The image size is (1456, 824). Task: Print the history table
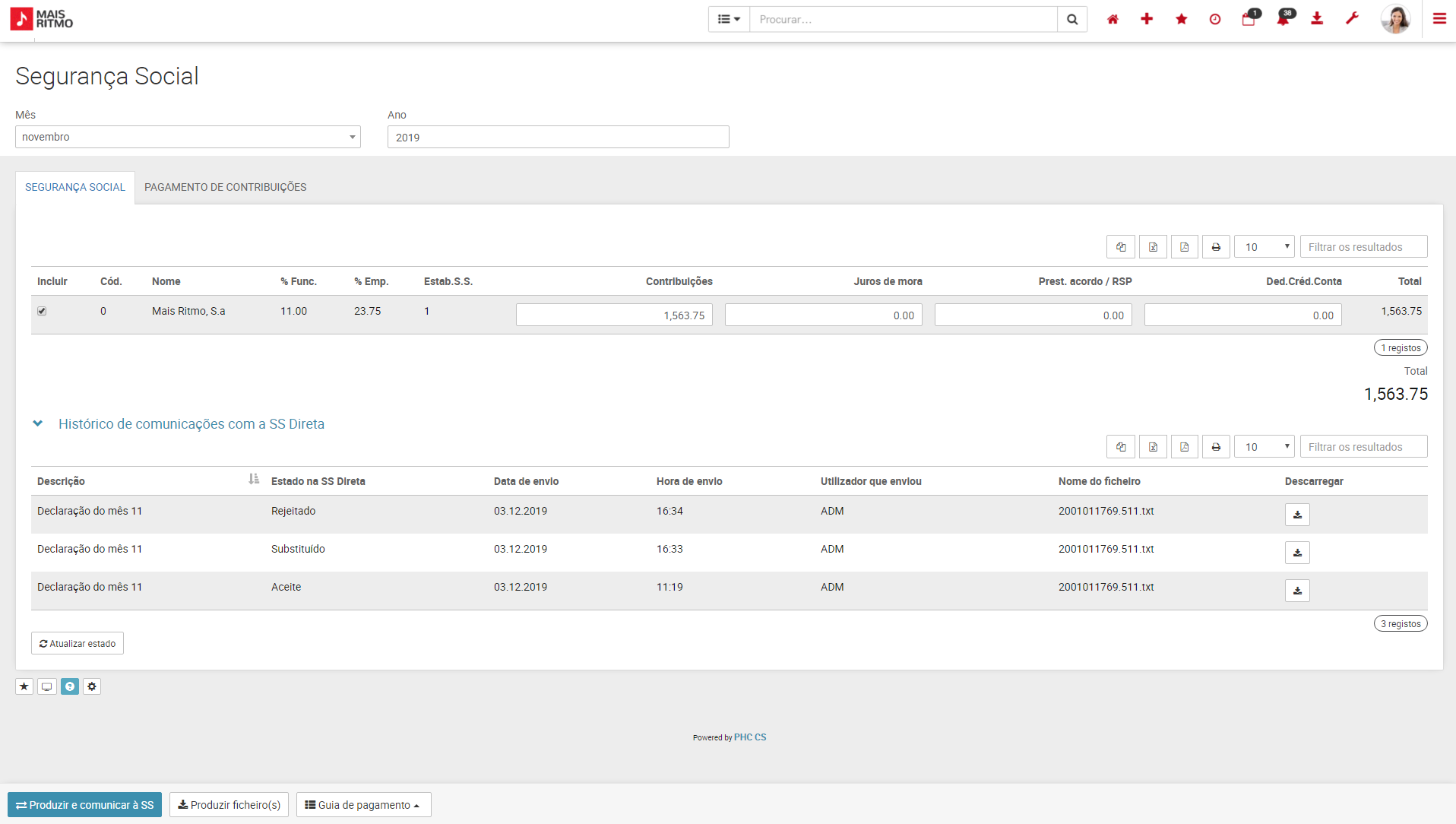pyautogui.click(x=1216, y=447)
